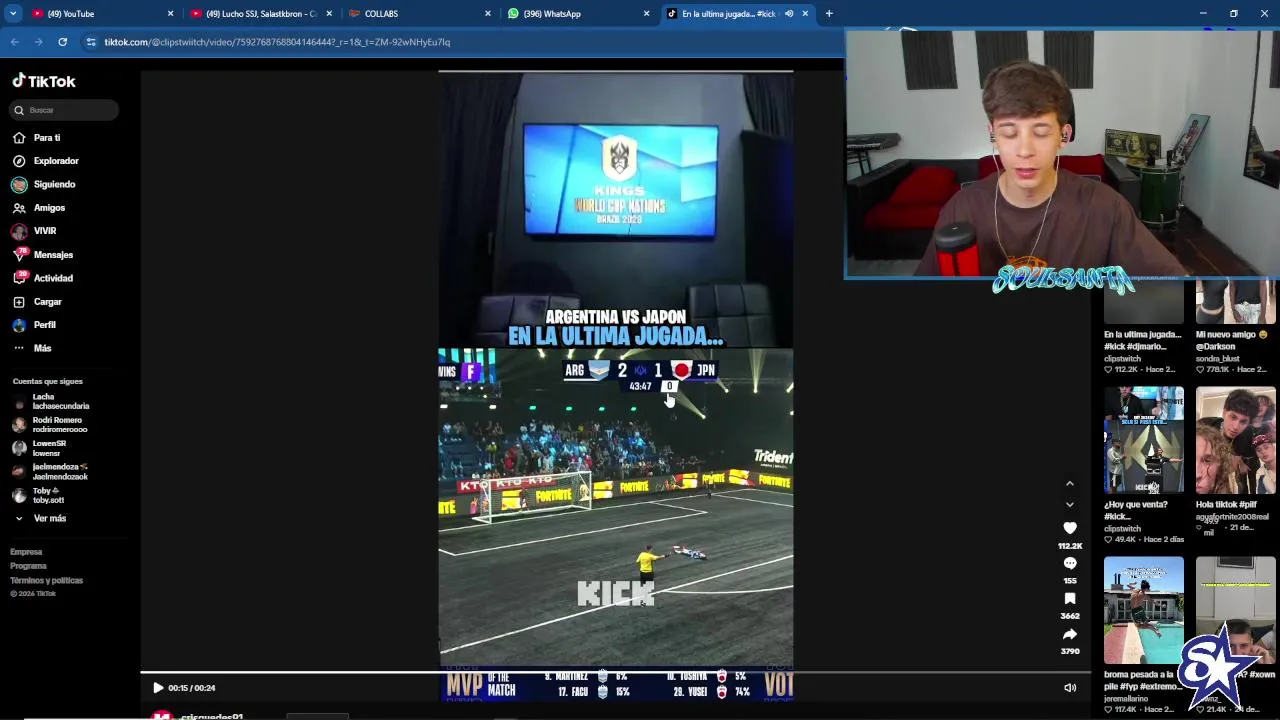Open the Programa footer link
1280x720 pixels.
point(28,566)
